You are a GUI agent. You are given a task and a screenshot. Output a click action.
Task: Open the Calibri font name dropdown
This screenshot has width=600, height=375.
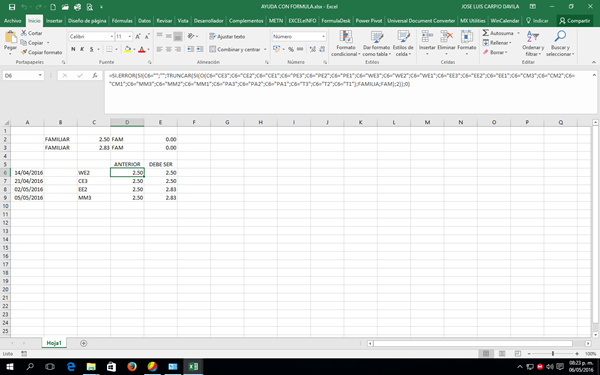click(91, 36)
